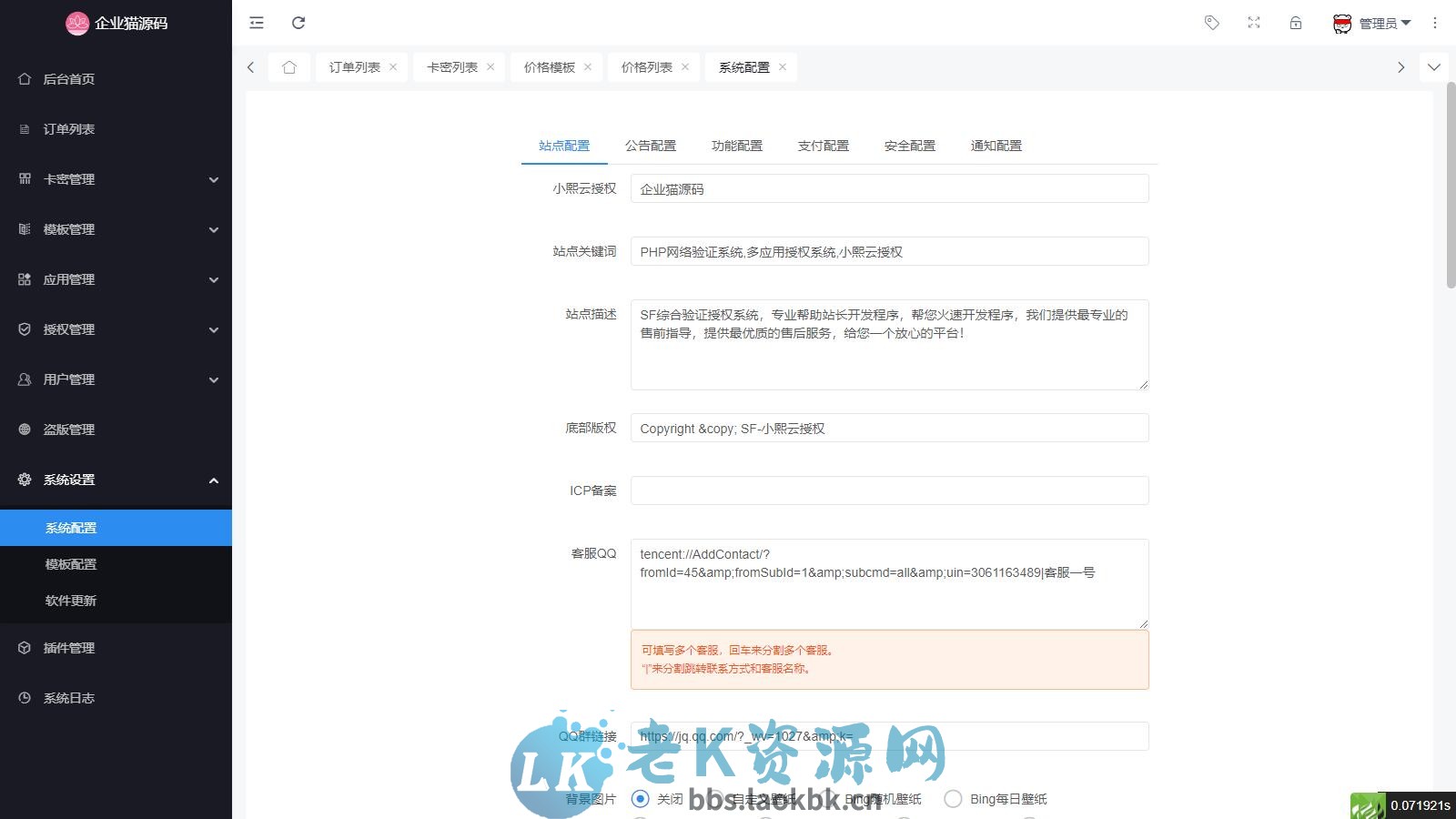
Task: Open the more options three-dot icon
Action: coord(1434,23)
